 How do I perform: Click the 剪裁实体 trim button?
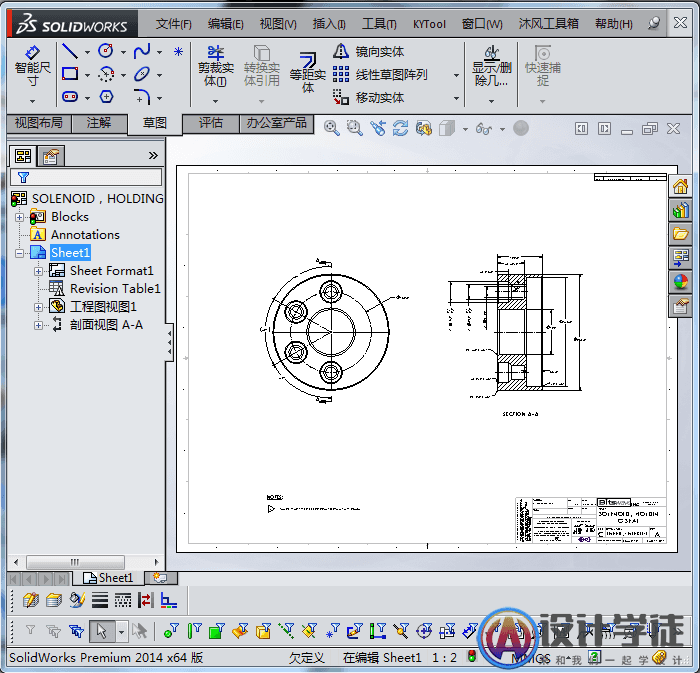point(216,67)
